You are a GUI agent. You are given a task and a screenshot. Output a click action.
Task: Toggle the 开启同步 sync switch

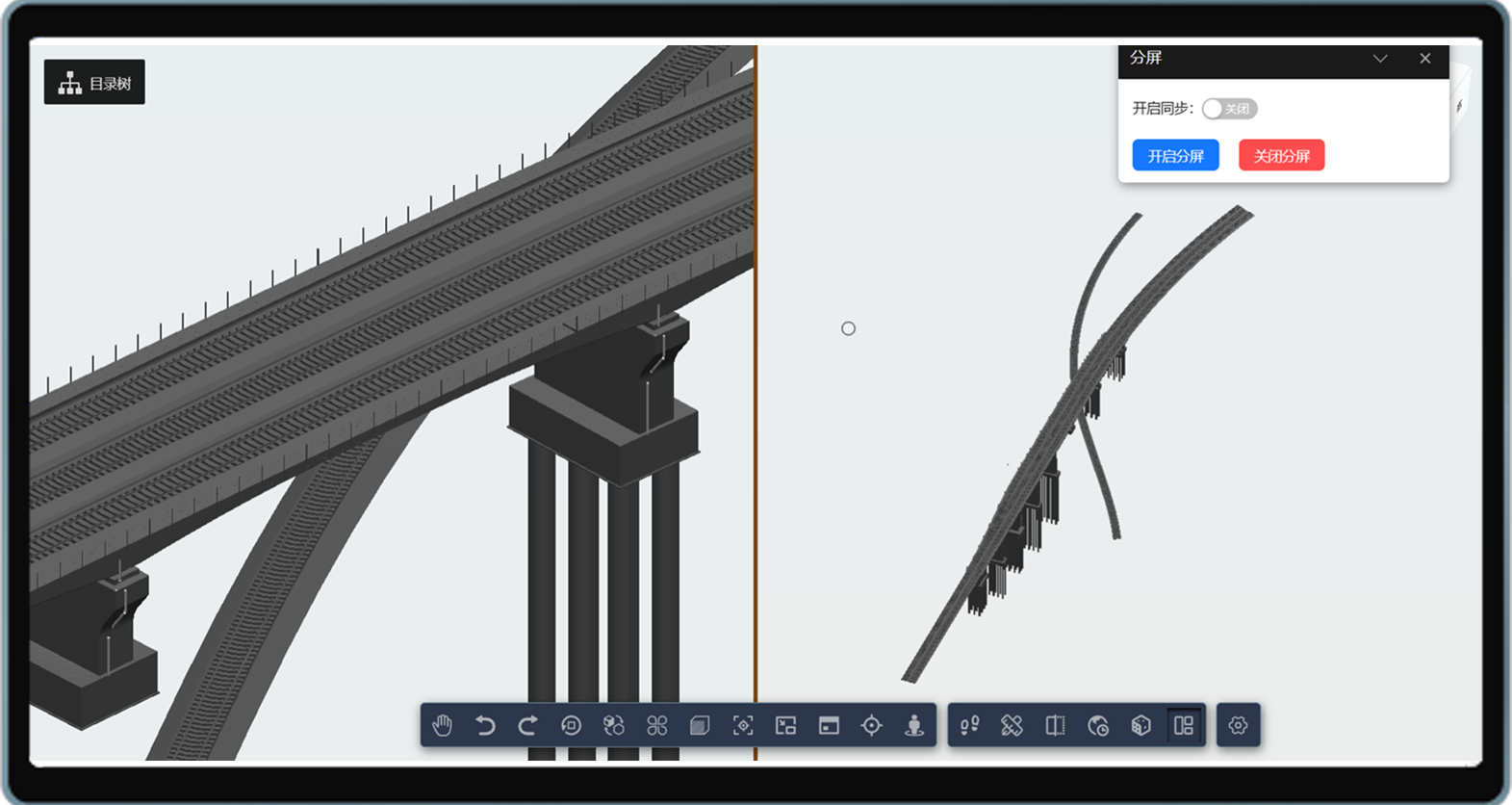(x=1229, y=109)
